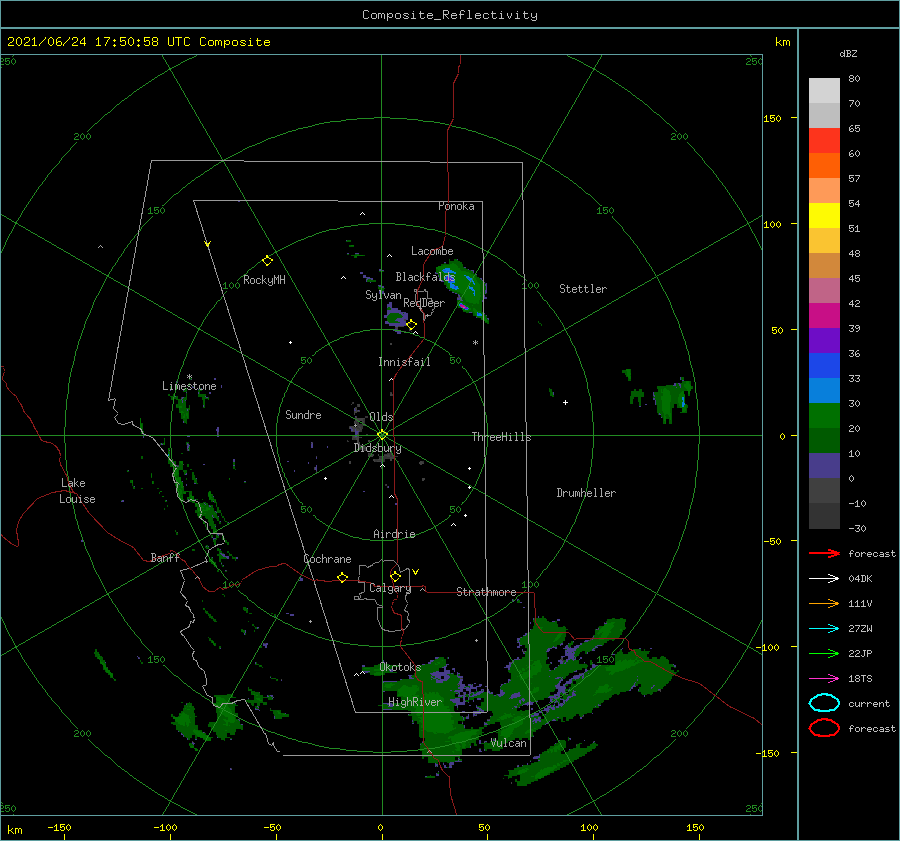Pick the 42 dBZ magenta swatch
The image size is (900, 841).
tap(824, 315)
